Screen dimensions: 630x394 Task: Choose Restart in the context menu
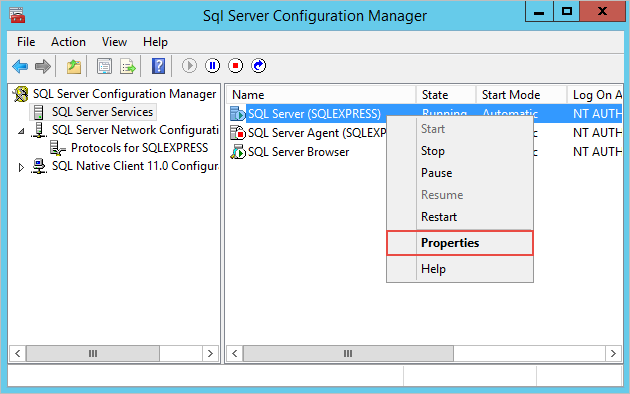pyautogui.click(x=439, y=217)
